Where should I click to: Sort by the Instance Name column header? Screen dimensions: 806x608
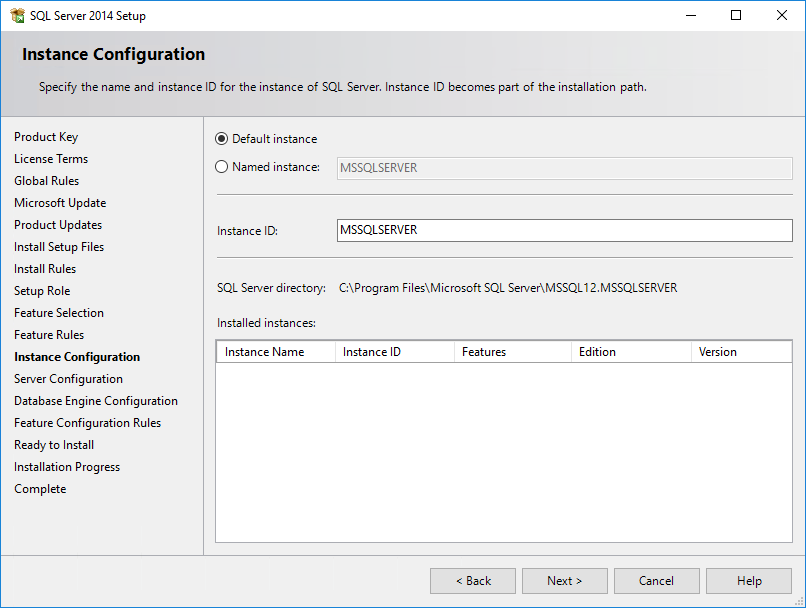tap(276, 352)
